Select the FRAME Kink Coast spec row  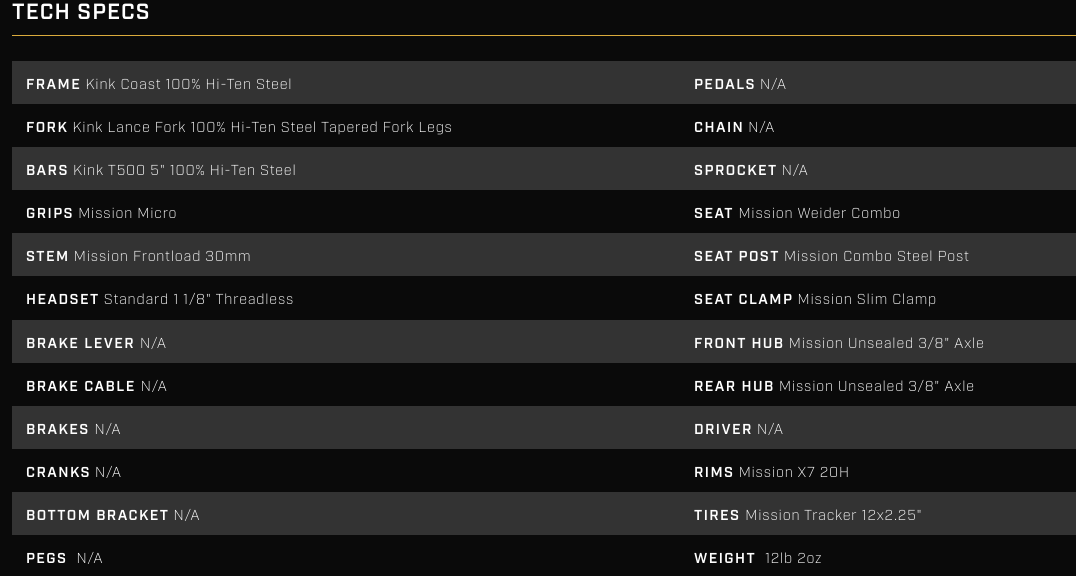pyautogui.click(x=159, y=84)
